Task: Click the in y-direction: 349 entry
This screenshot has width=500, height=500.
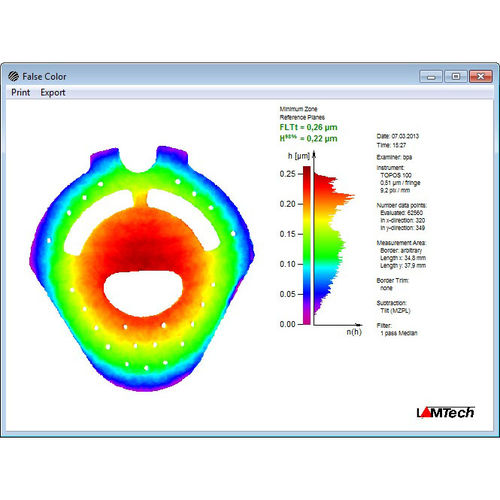Action: tap(403, 228)
